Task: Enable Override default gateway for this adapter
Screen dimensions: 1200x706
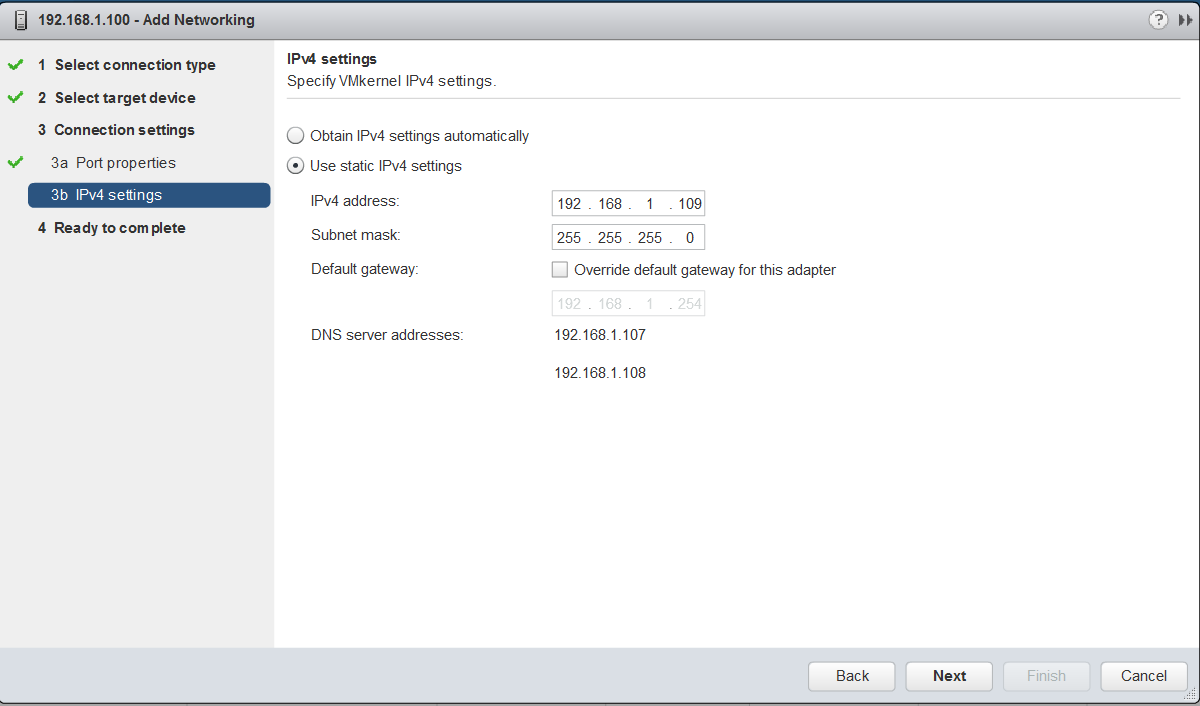Action: point(560,269)
